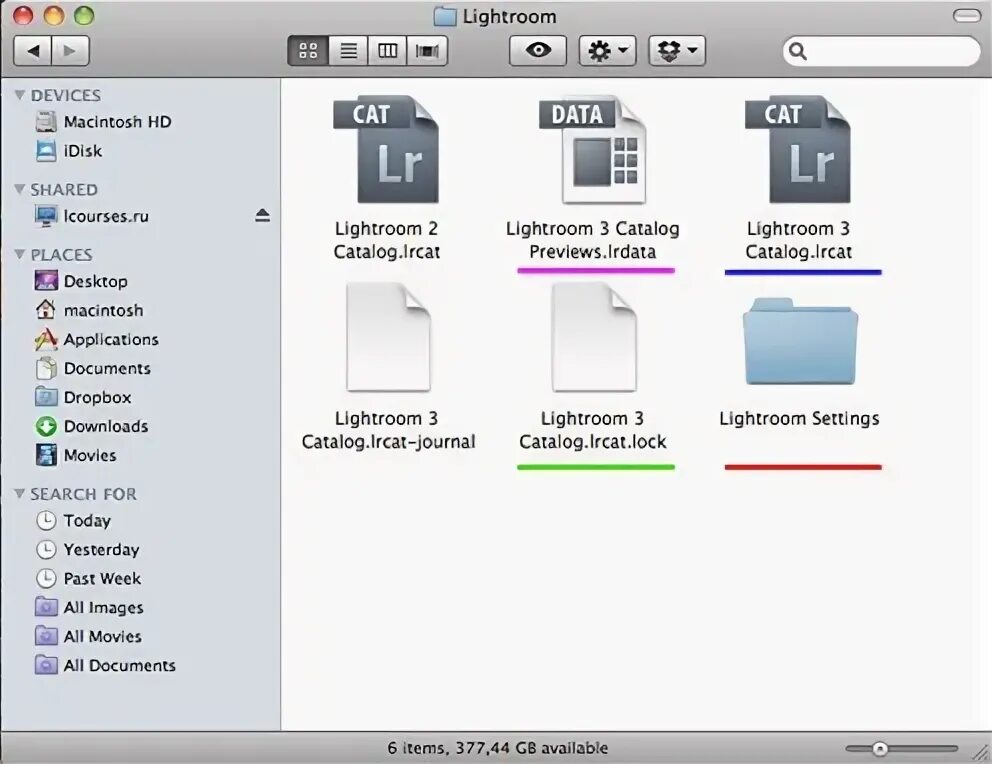Select Macintosh HD in the sidebar
Viewport: 992px width, 764px height.
104,121
